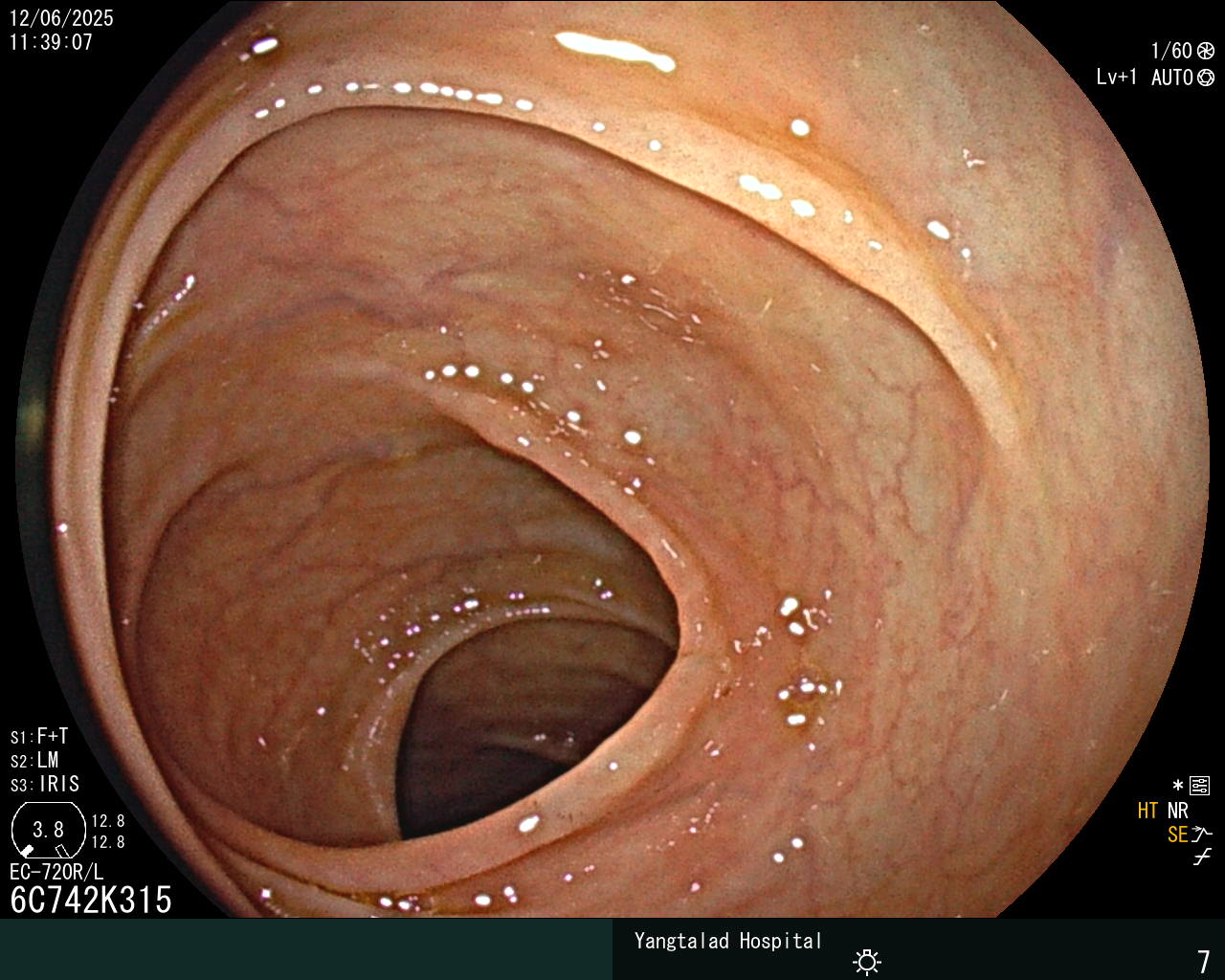
Task: Click the yellow HT indicator
Action: coord(1148,811)
